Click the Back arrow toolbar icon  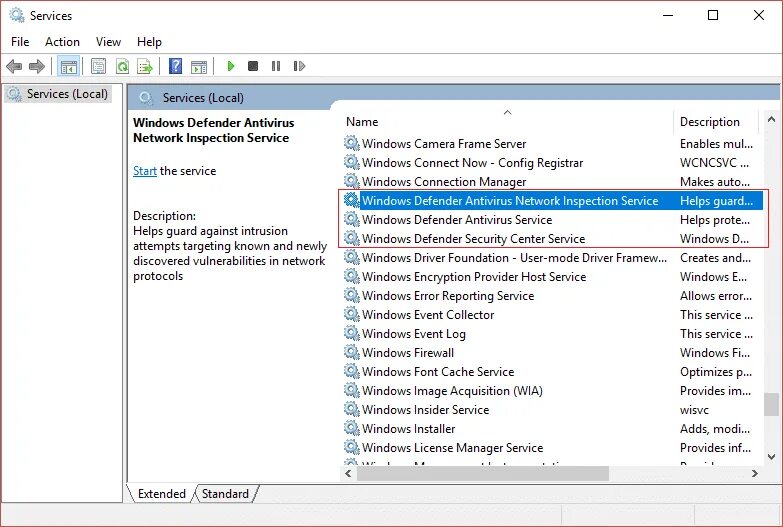click(x=14, y=66)
